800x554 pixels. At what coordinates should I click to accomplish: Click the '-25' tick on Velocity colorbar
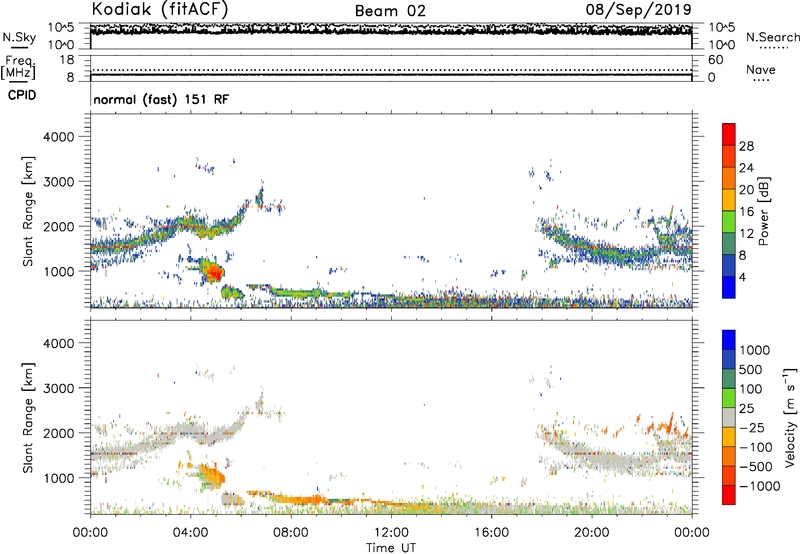click(x=752, y=428)
